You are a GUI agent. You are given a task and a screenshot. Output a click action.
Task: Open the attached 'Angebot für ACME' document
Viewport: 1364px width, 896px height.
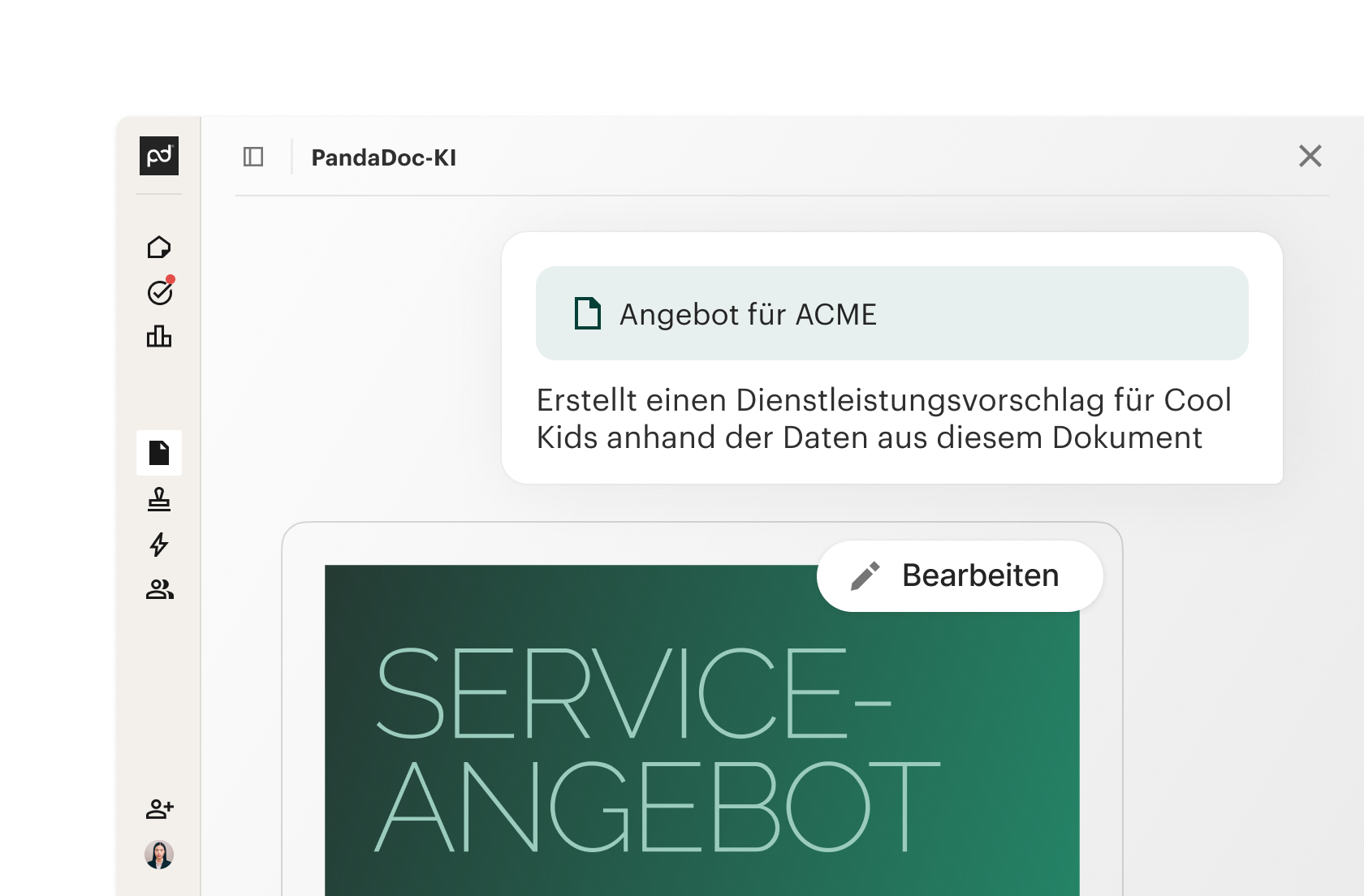(x=892, y=313)
